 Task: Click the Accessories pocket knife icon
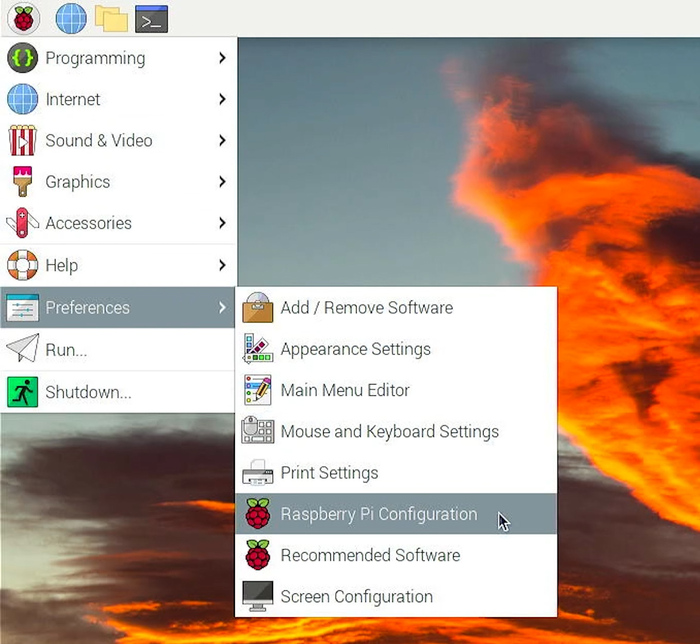tap(22, 223)
